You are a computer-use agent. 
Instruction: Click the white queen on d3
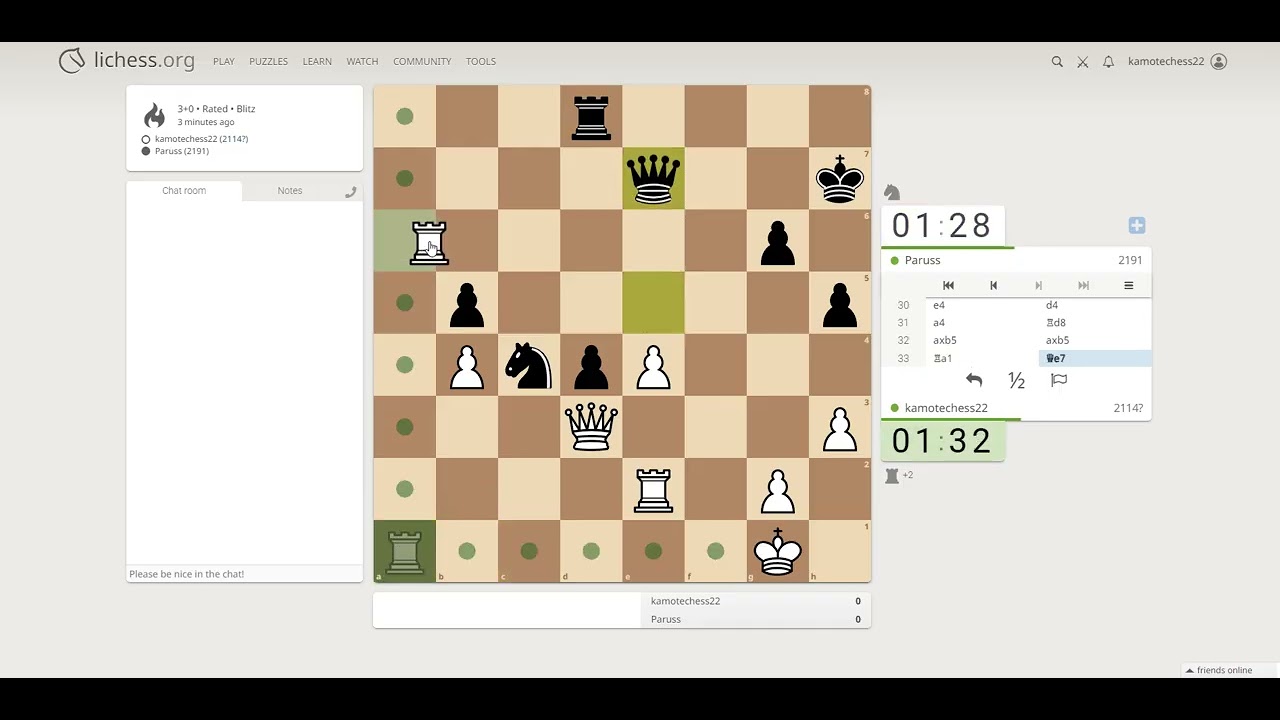point(591,427)
